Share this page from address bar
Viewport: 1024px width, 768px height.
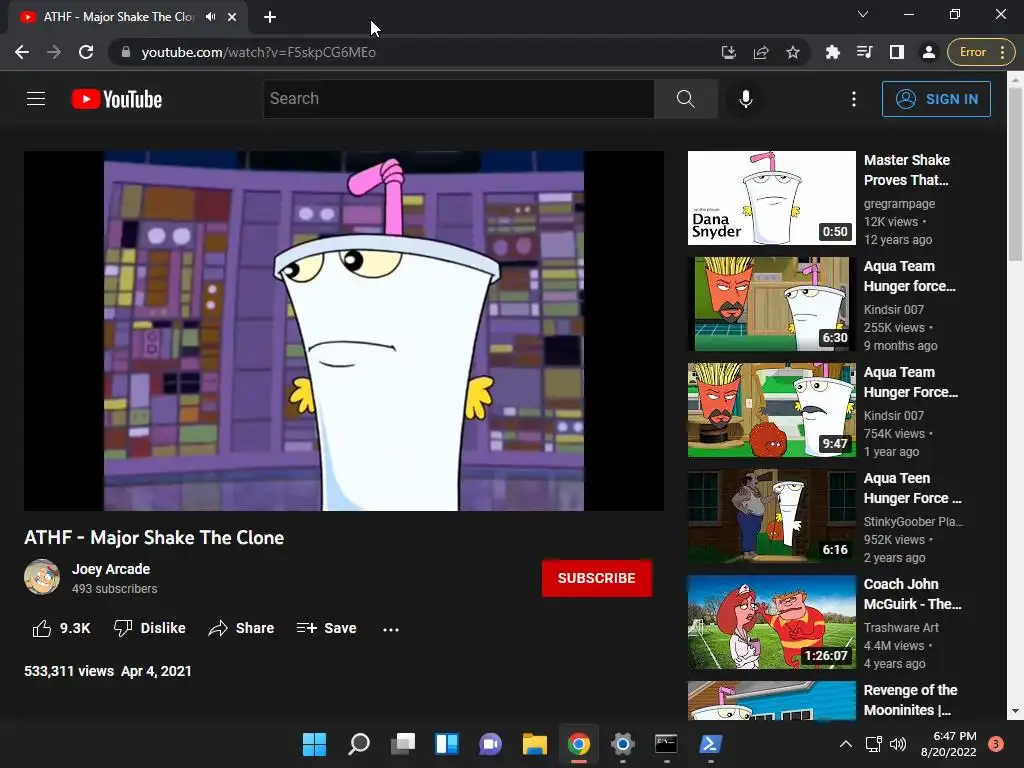pyautogui.click(x=761, y=52)
